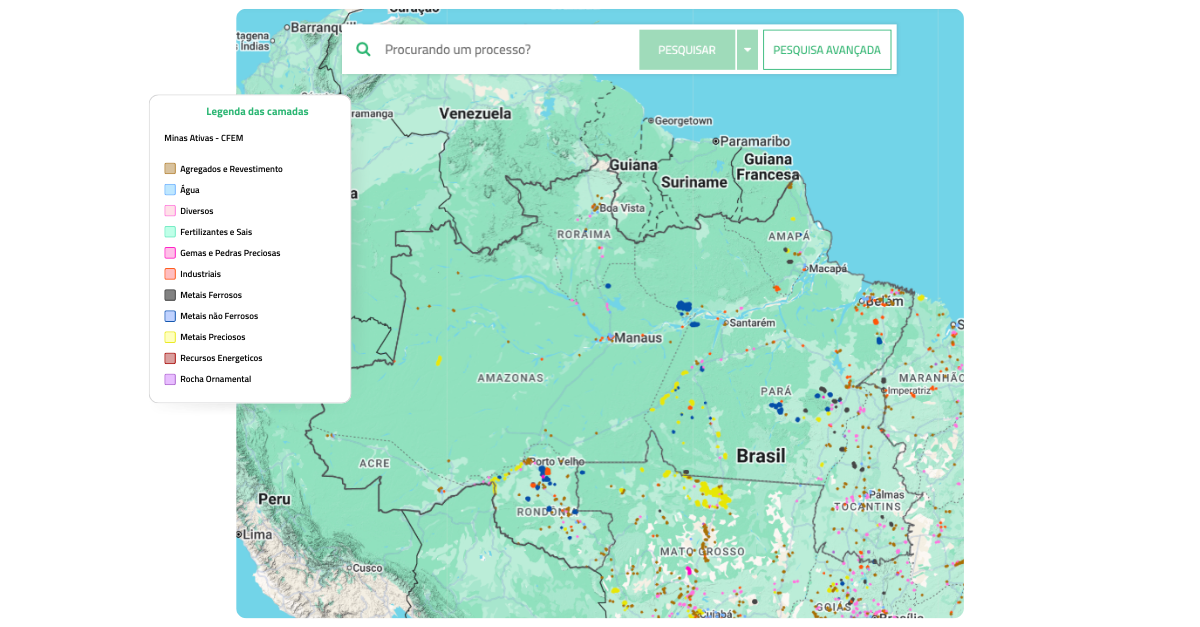Click the Paramaribo city label
The width and height of the screenshot is (1200, 627).
coord(755,141)
